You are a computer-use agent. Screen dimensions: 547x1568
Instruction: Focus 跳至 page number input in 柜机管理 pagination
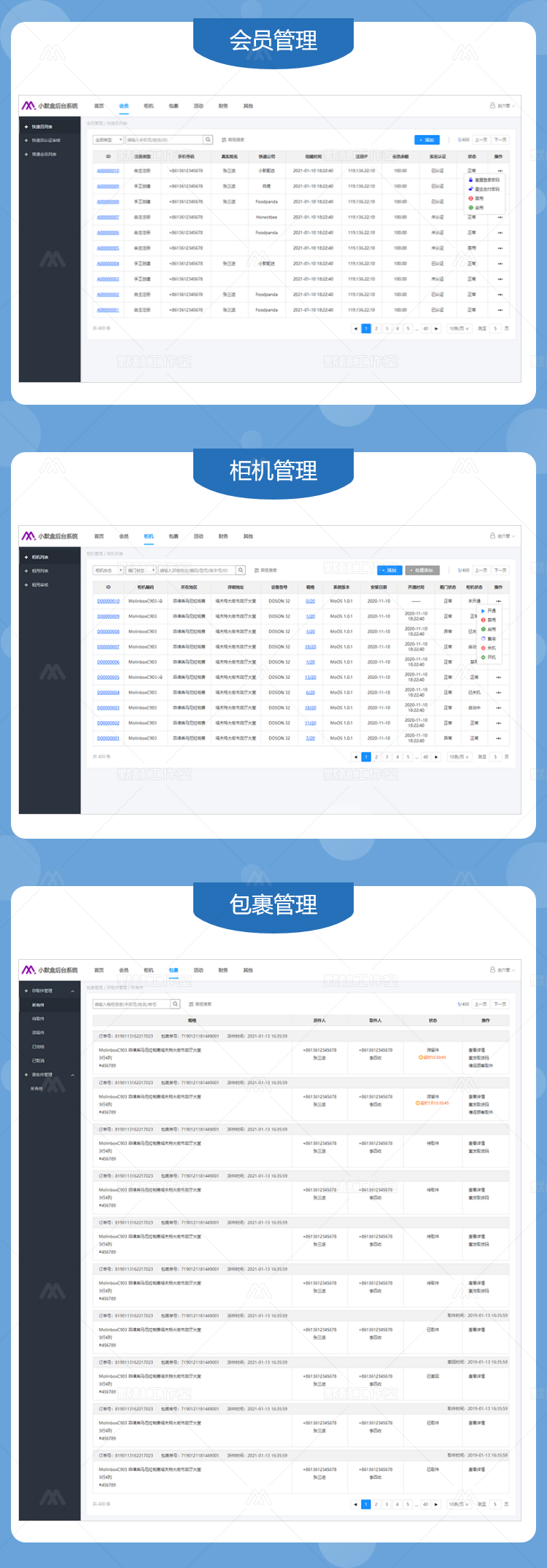[x=495, y=757]
